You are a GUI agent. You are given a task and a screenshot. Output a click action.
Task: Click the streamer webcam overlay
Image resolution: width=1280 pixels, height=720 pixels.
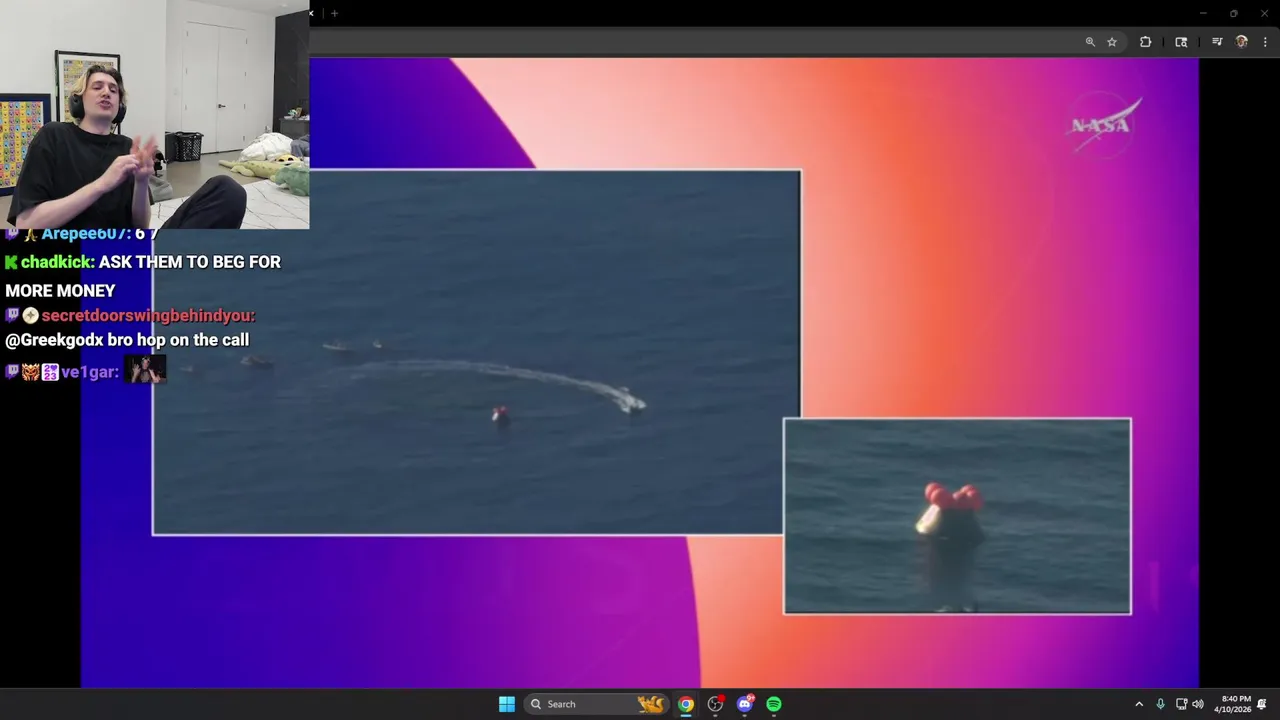point(155,114)
